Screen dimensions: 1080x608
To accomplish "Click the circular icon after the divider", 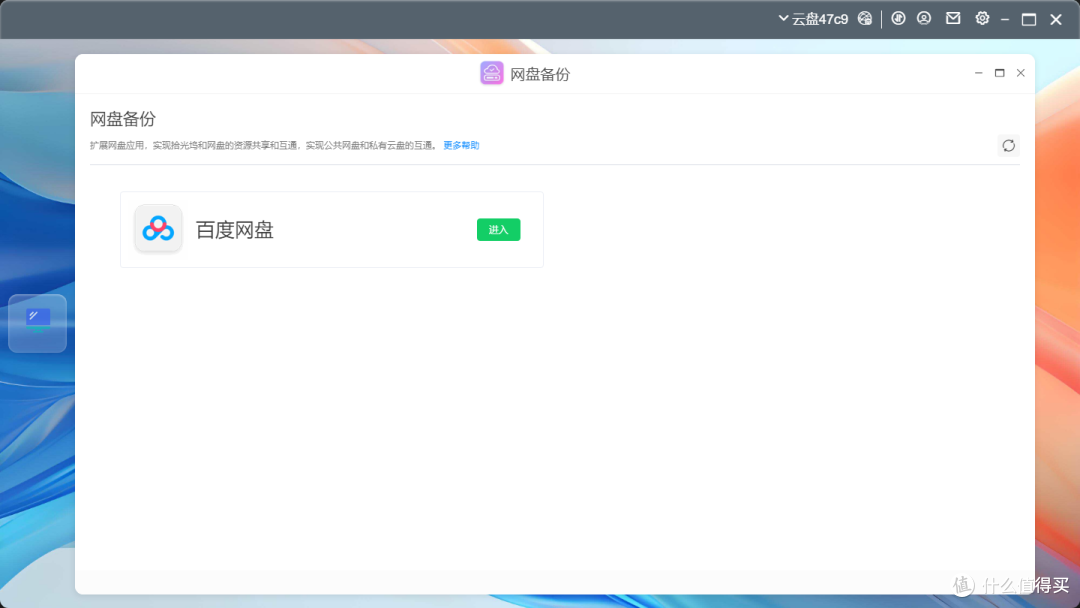I will tap(898, 19).
